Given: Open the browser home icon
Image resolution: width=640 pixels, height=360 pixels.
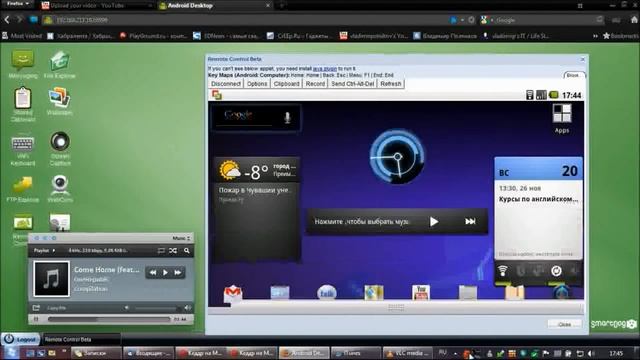Looking at the screenshot, I should coord(634,20).
